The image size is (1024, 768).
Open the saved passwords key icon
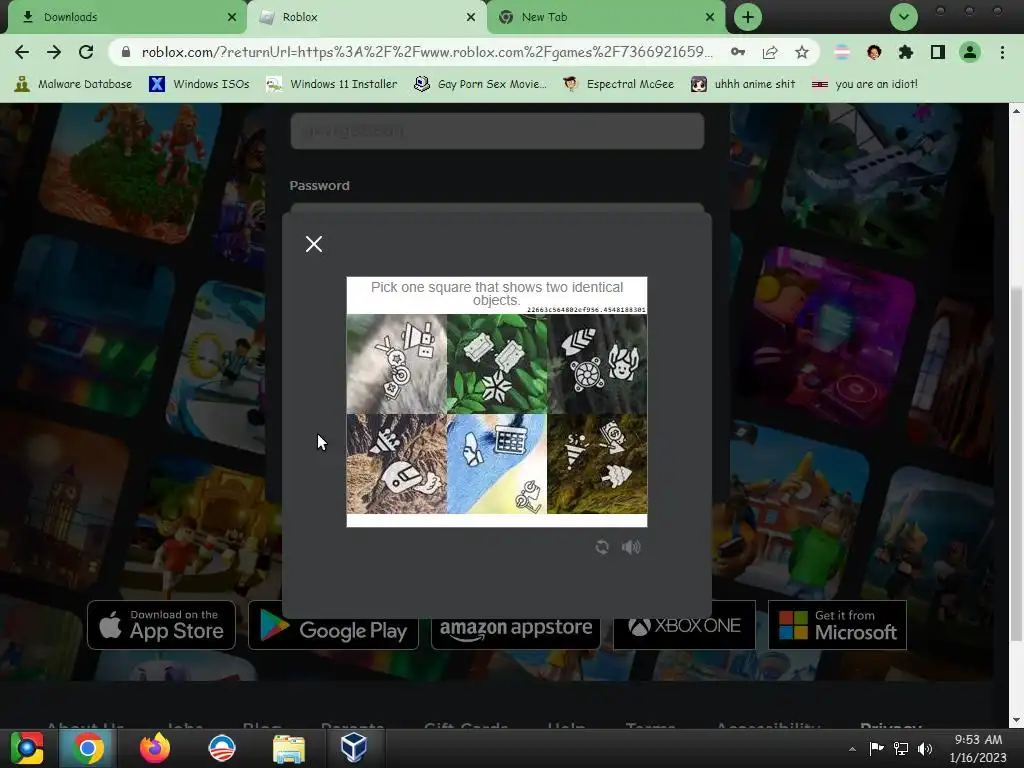coord(738,52)
